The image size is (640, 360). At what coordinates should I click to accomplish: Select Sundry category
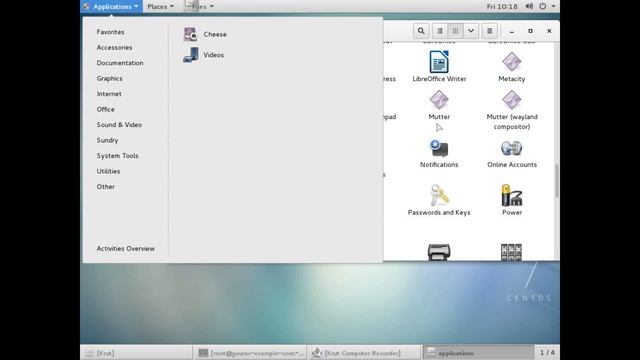107,140
